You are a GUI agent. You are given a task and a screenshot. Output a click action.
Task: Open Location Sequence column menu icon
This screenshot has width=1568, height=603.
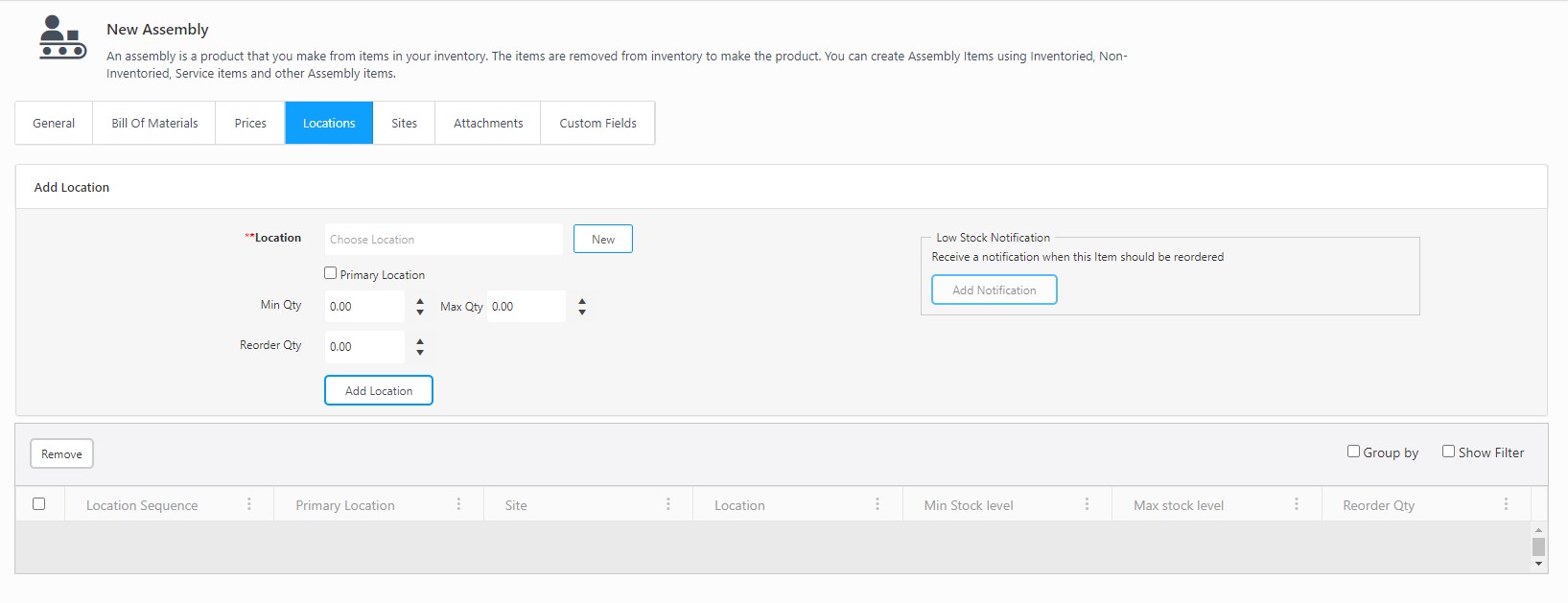coord(249,504)
